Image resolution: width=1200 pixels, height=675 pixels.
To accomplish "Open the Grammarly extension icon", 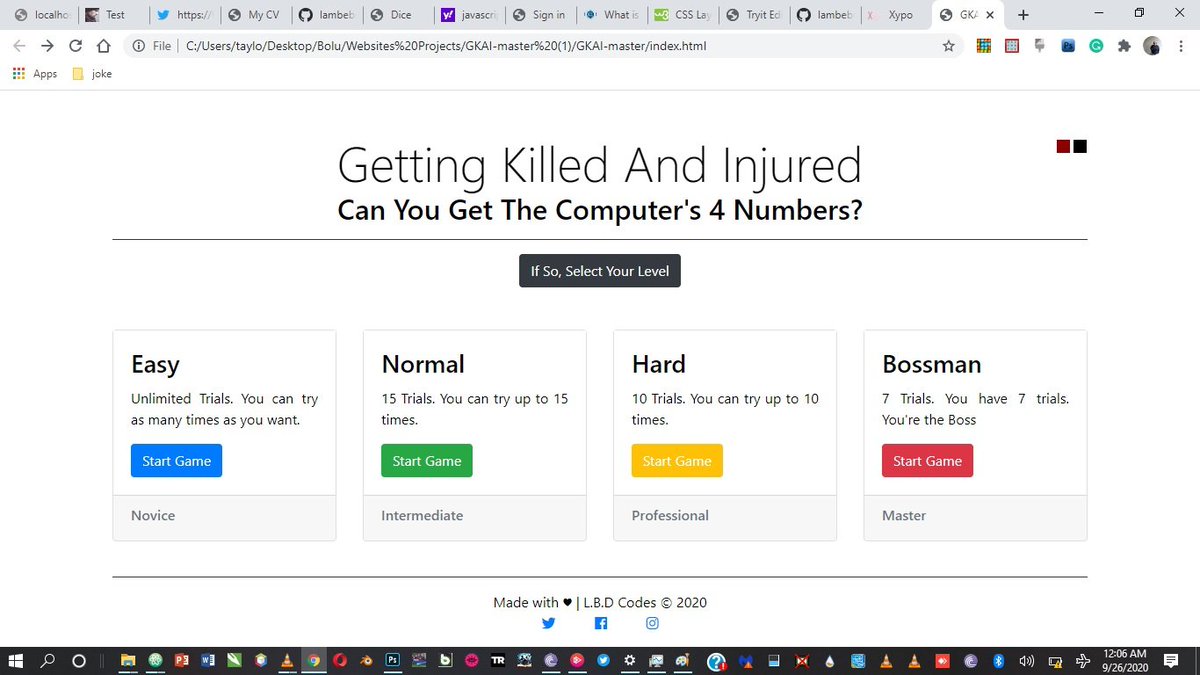I will (1096, 46).
